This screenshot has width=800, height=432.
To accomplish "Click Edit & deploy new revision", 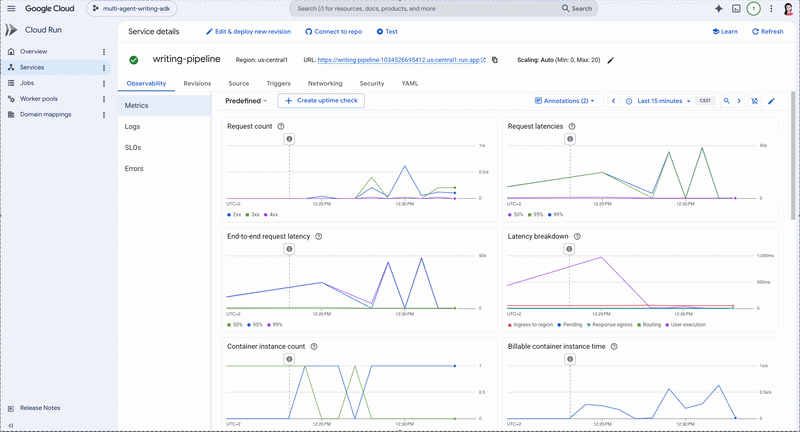I will (248, 32).
